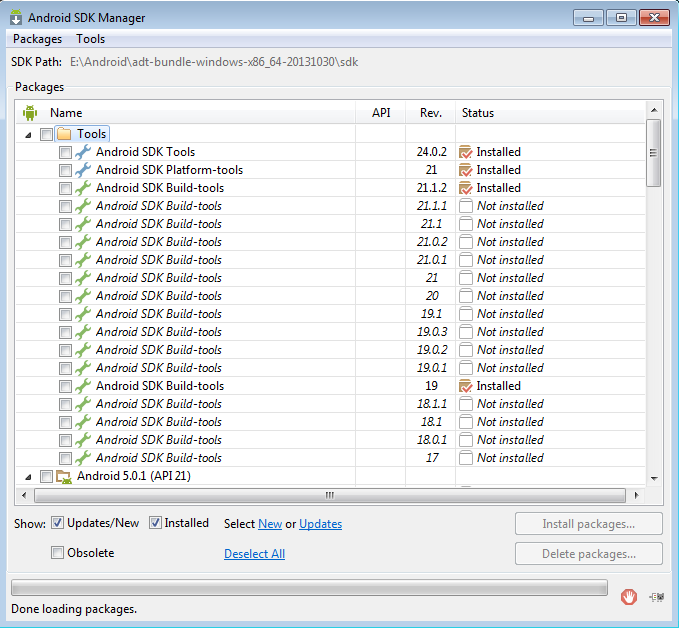Click wrench icon for Build-tools rev 21.1.1
The image size is (679, 628).
pos(83,206)
